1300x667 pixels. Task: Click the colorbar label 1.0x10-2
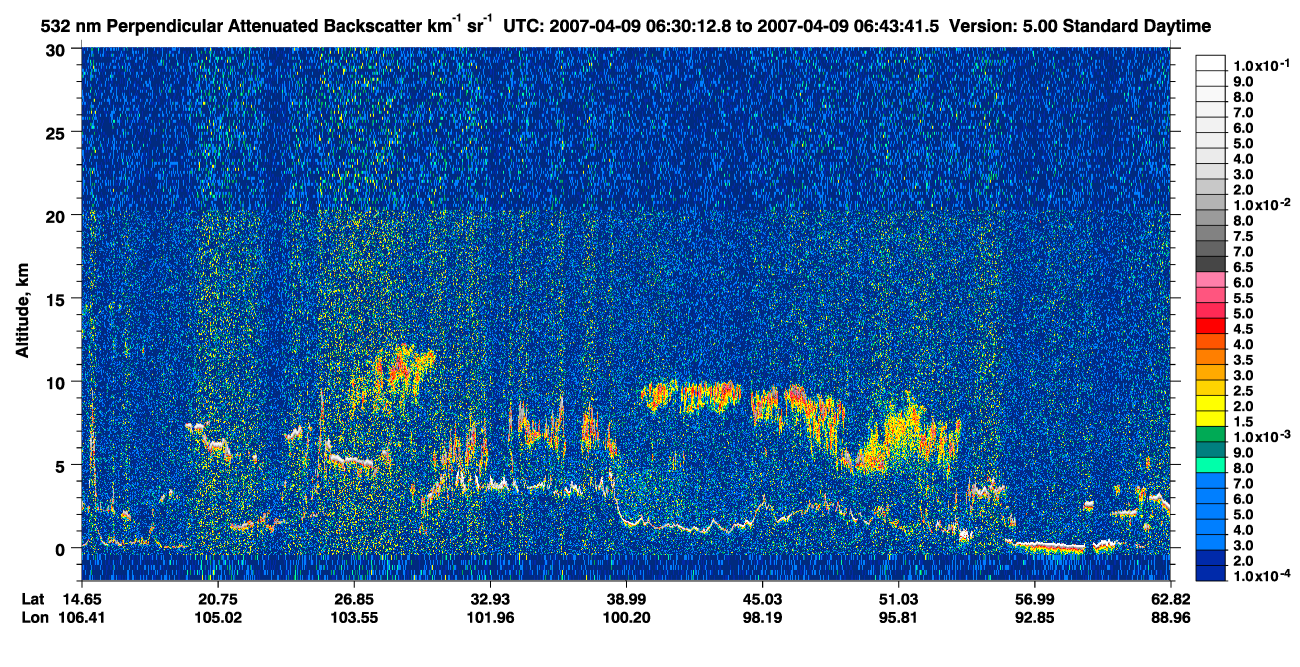[1264, 204]
